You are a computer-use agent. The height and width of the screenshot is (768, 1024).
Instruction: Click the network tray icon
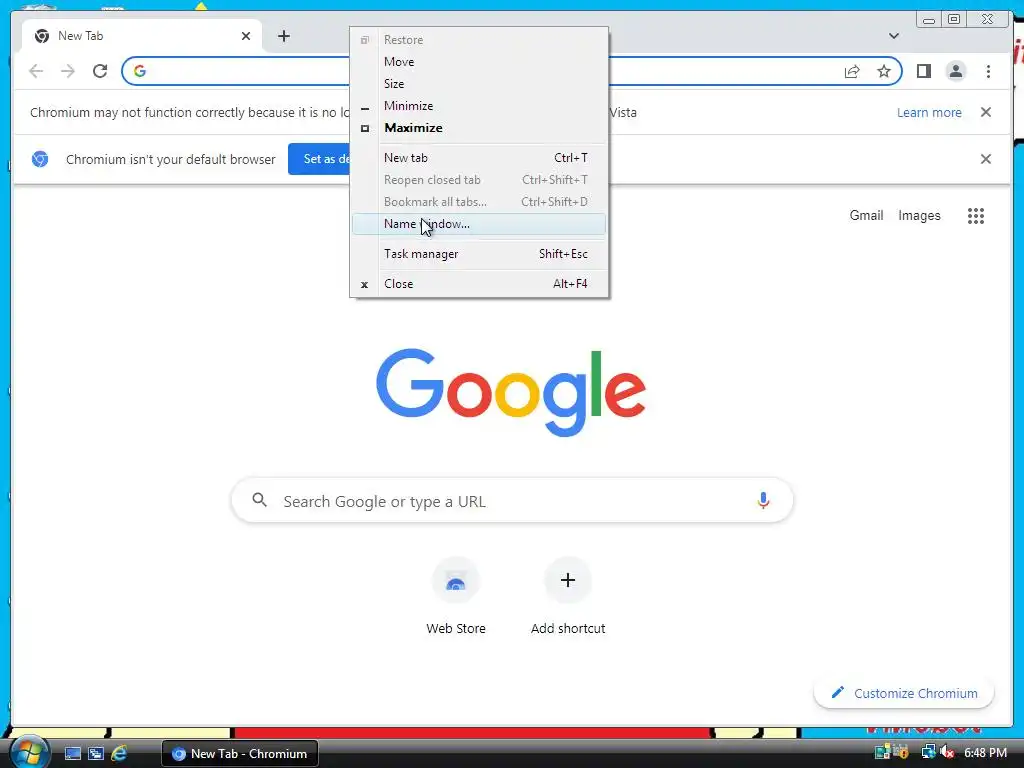(x=927, y=753)
